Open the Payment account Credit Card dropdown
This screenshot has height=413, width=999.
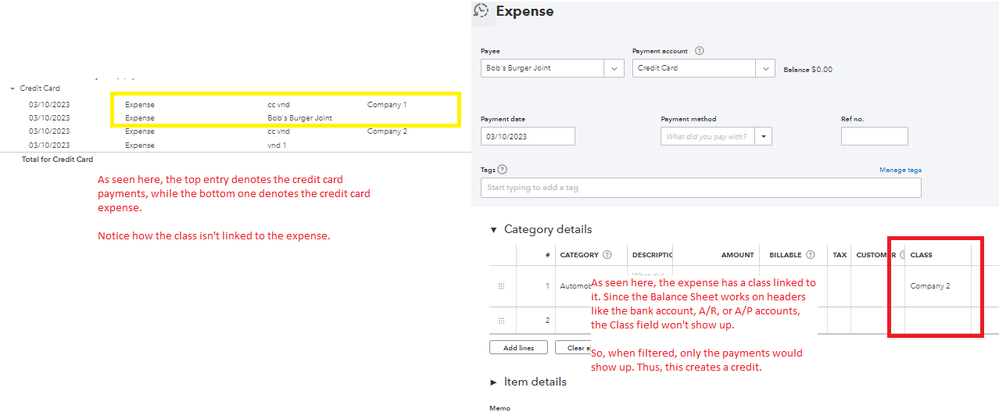point(766,69)
